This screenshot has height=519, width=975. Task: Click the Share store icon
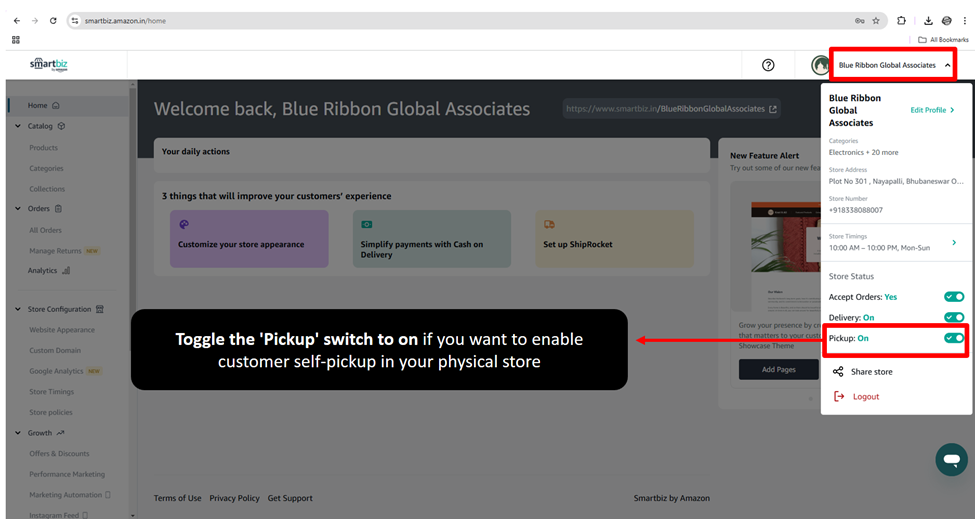[838, 372]
